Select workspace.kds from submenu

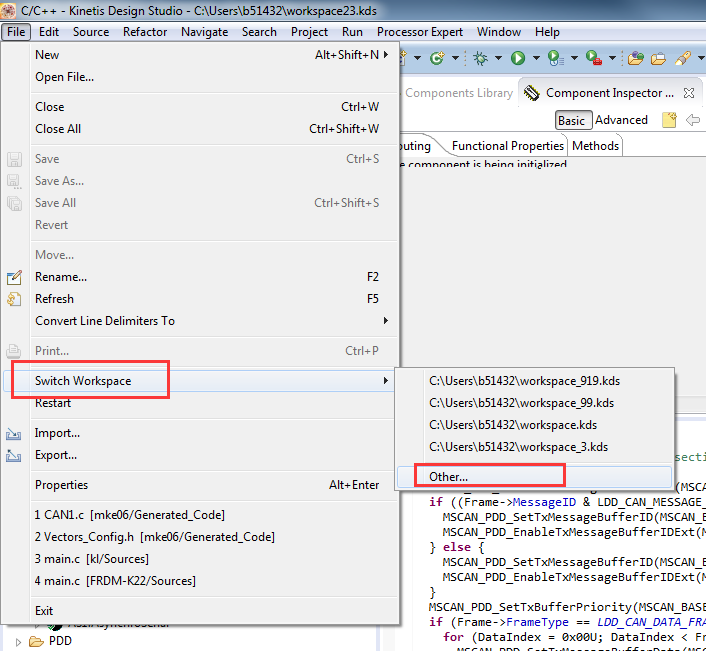534,425
